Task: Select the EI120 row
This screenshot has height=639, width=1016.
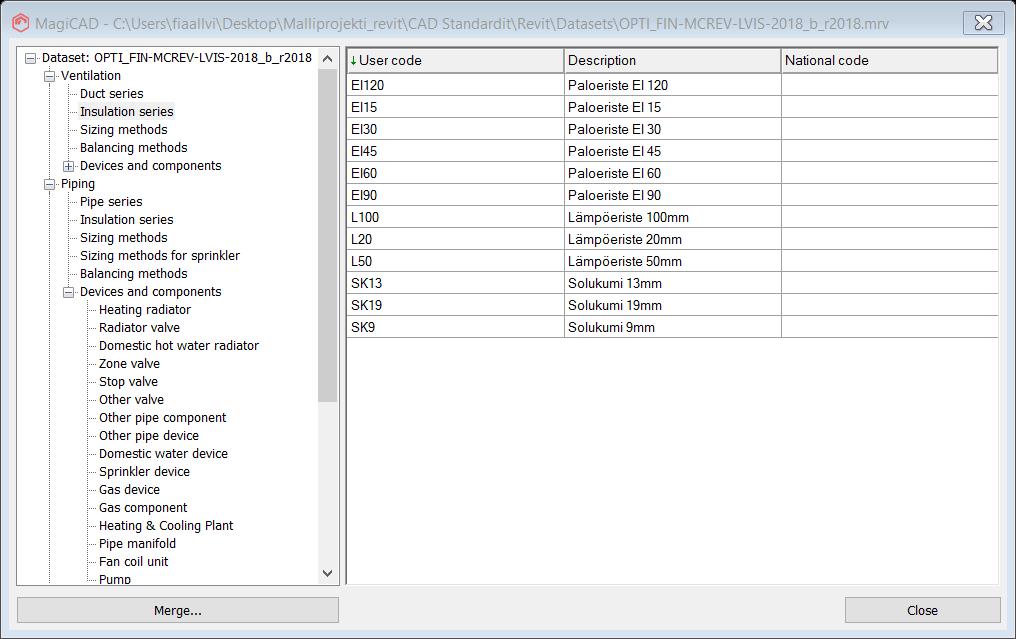Action: coord(673,86)
